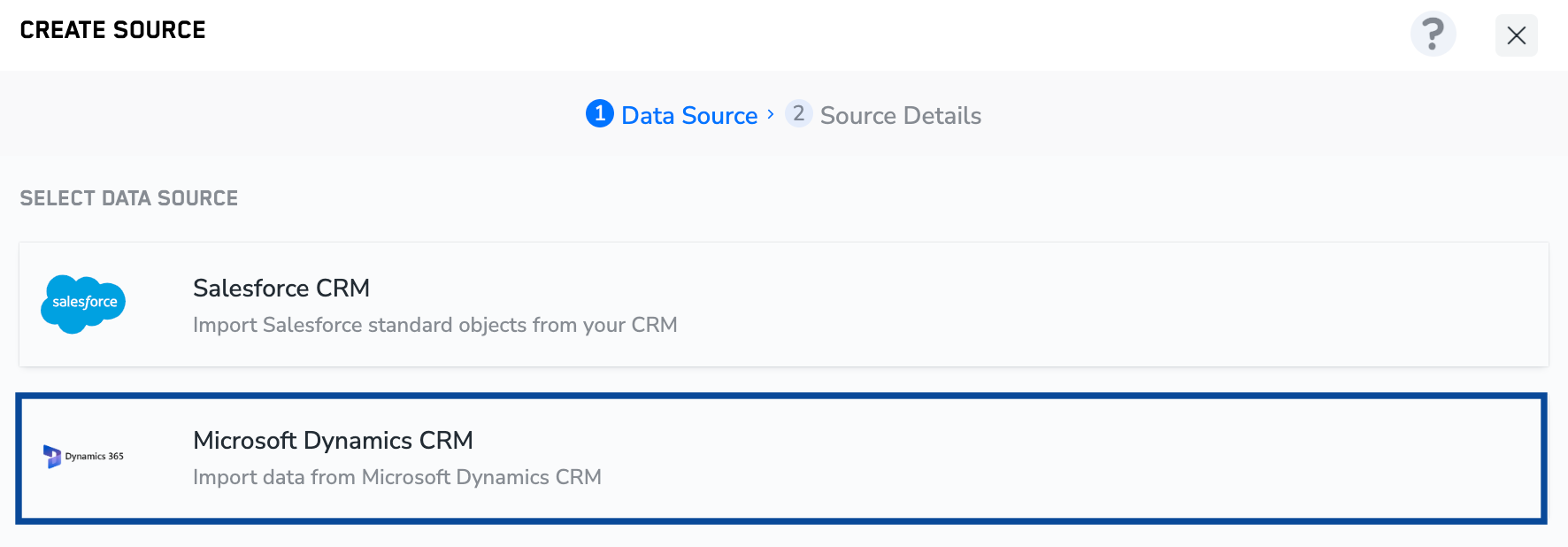The width and height of the screenshot is (1568, 547).
Task: Click the step 2 number circle
Action: (x=798, y=114)
